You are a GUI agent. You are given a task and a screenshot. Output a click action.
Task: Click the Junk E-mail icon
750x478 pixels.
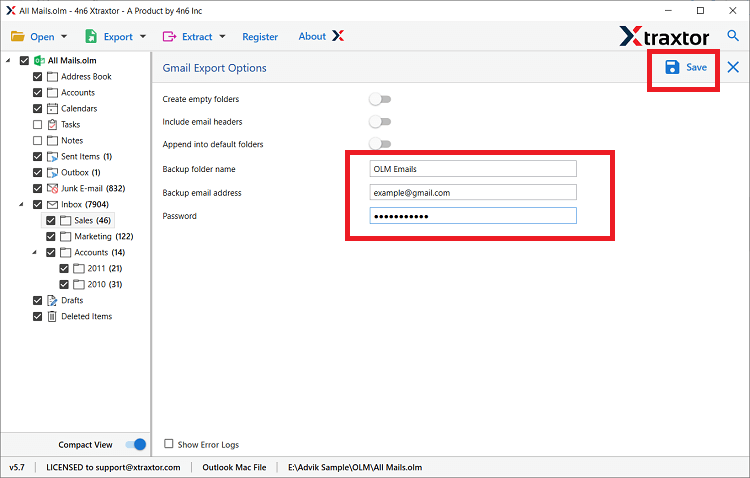point(53,189)
